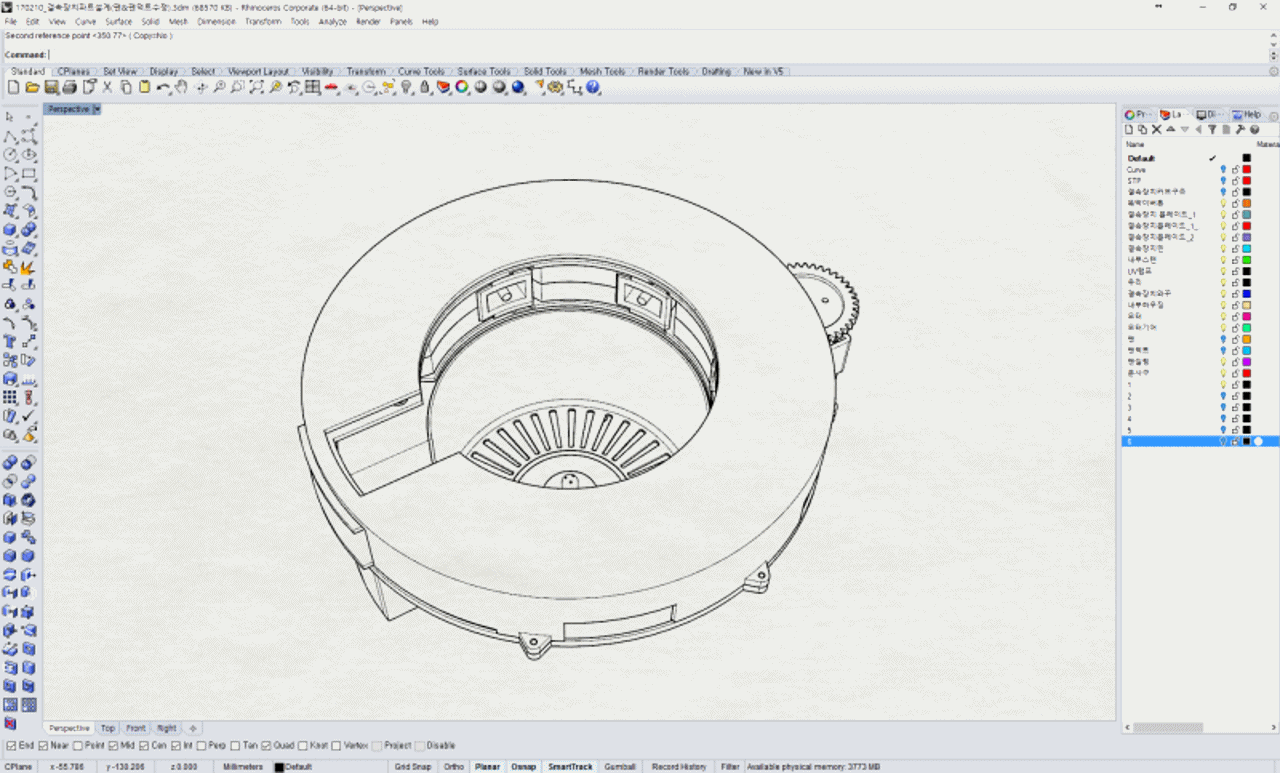
Task: Click the Layers panel tools hammer icon
Action: (x=1240, y=129)
